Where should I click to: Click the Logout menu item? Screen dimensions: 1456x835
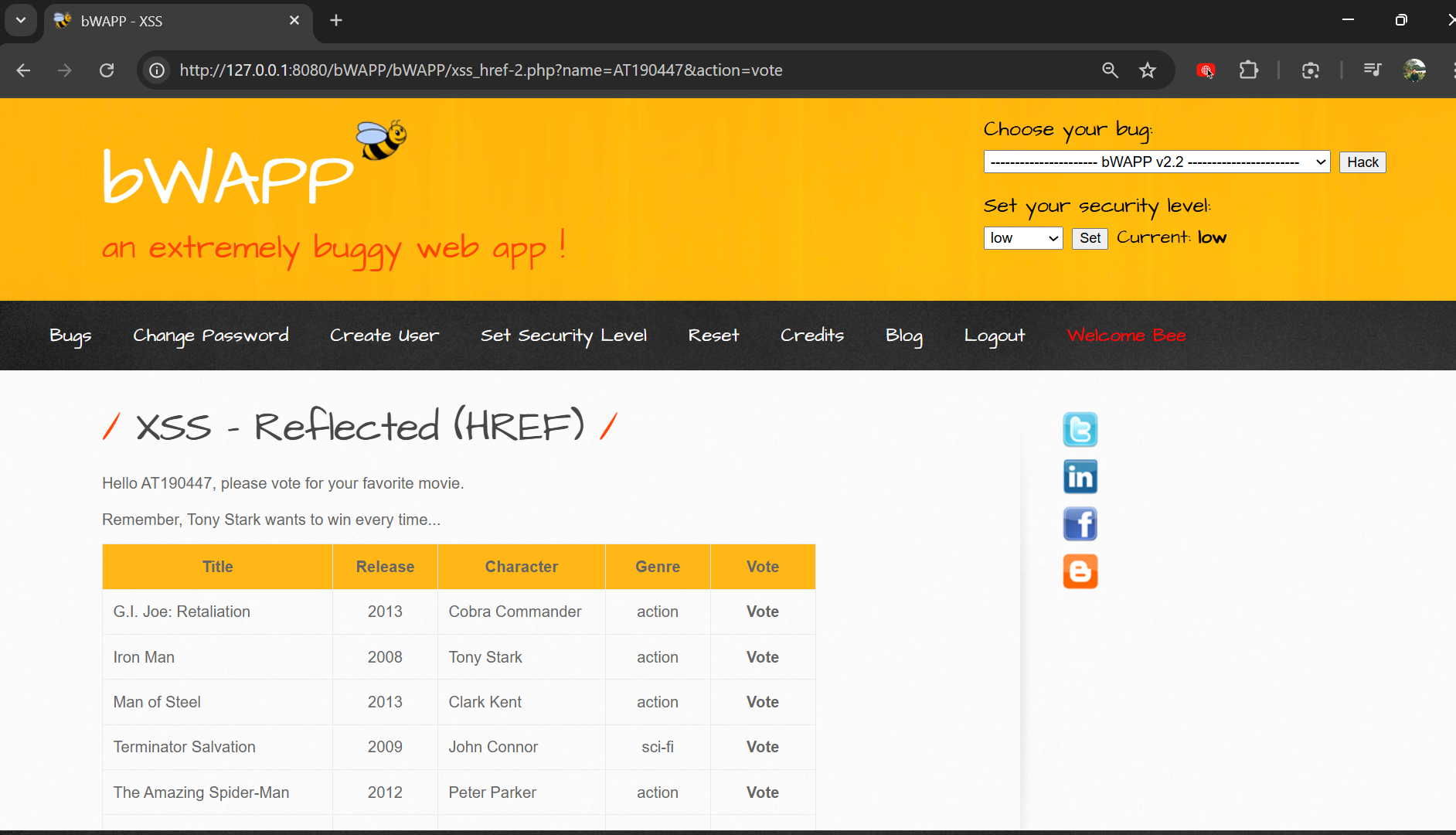[x=994, y=336]
